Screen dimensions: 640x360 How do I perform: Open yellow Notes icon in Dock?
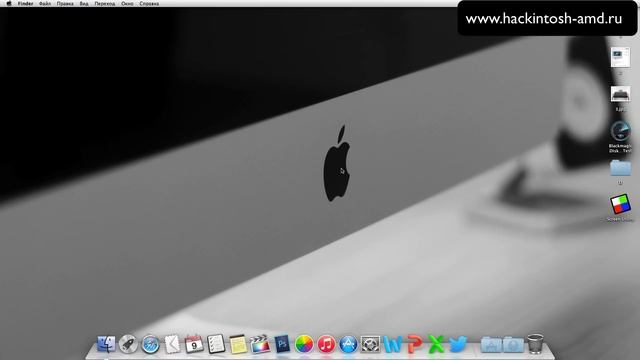238,344
